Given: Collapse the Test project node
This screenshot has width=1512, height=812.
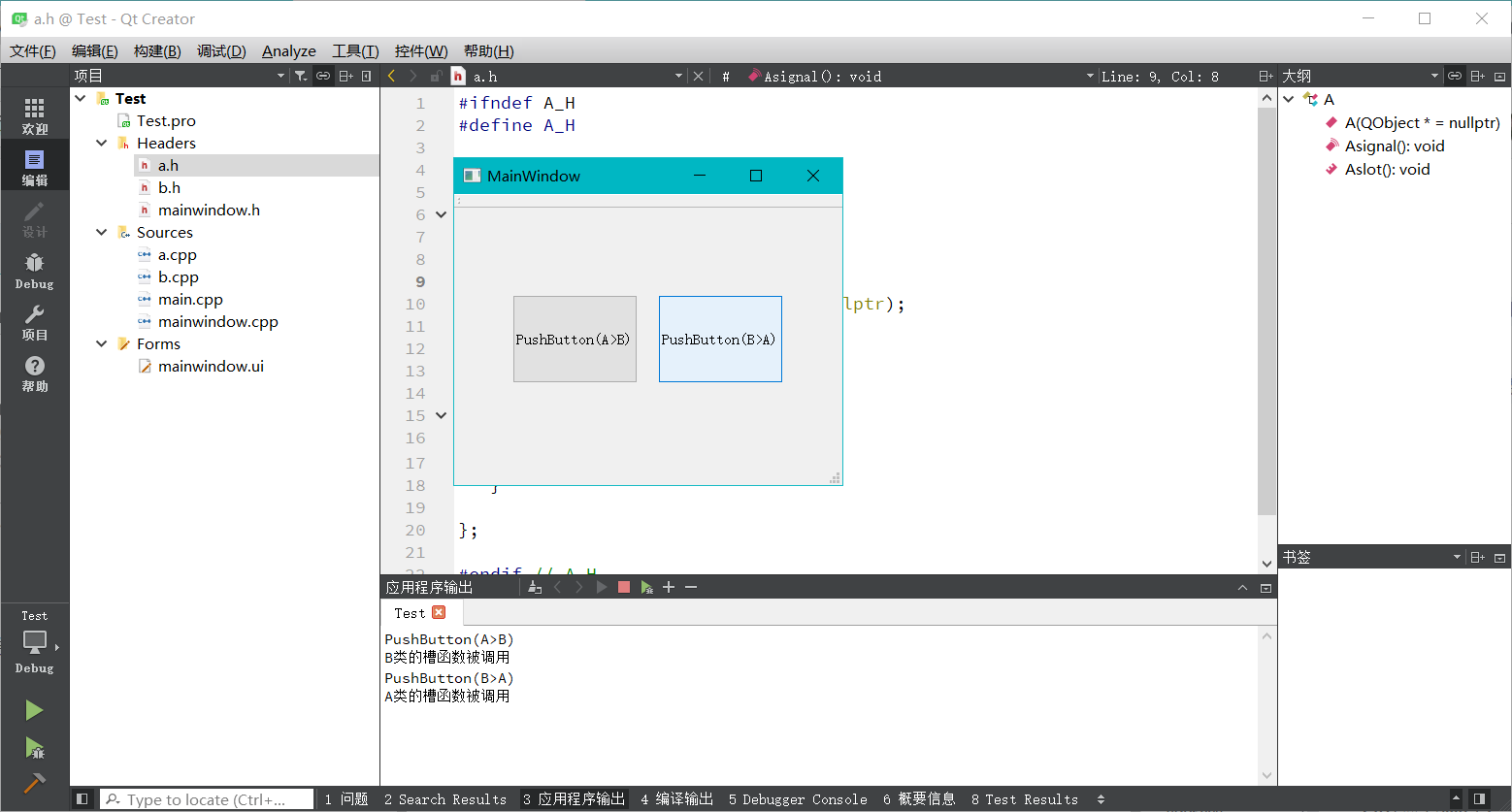Looking at the screenshot, I should point(81,98).
